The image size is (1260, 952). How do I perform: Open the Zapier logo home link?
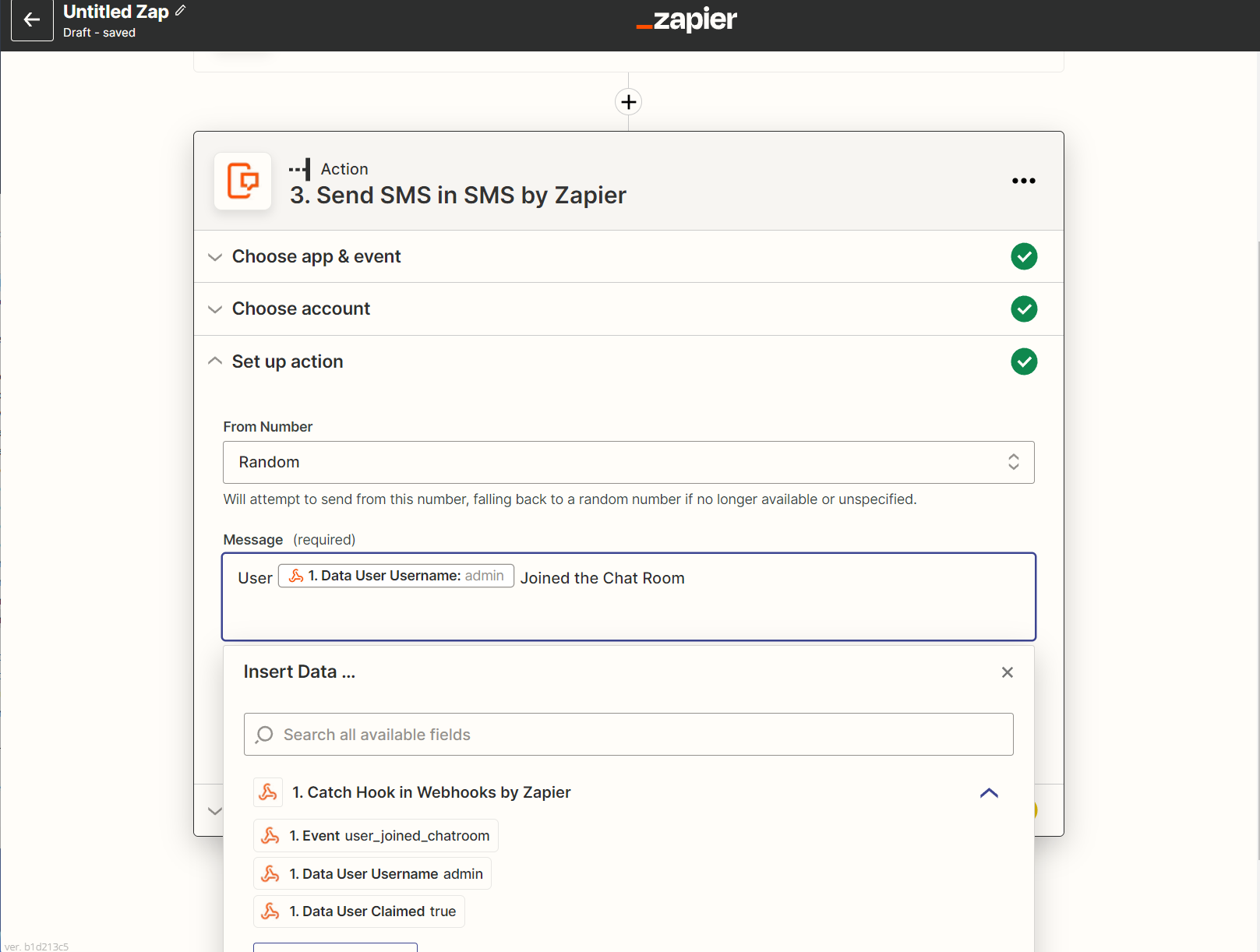[x=686, y=19]
